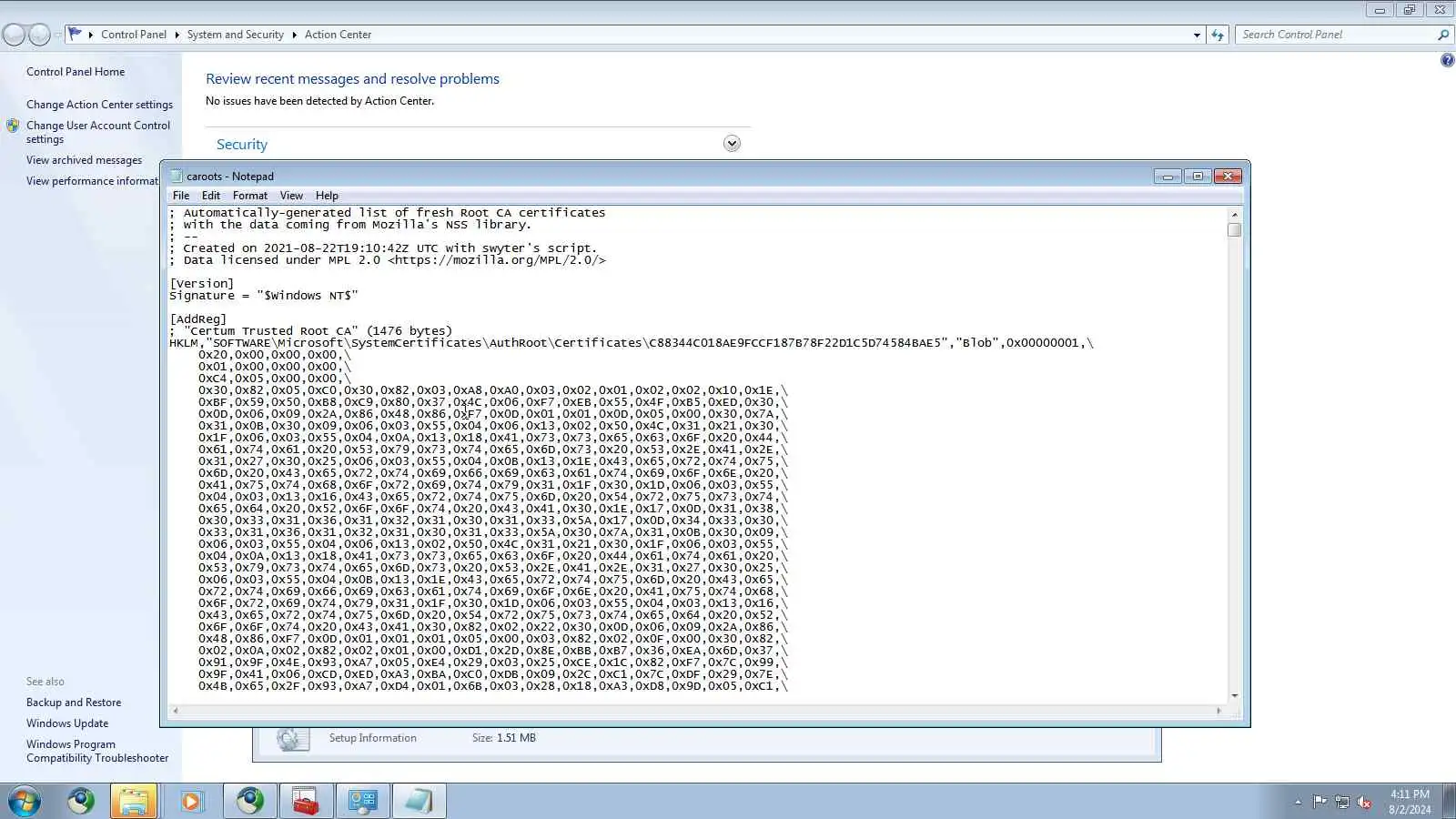Click the Notepad scrollbar down arrow
The image size is (1456, 819).
click(1234, 696)
